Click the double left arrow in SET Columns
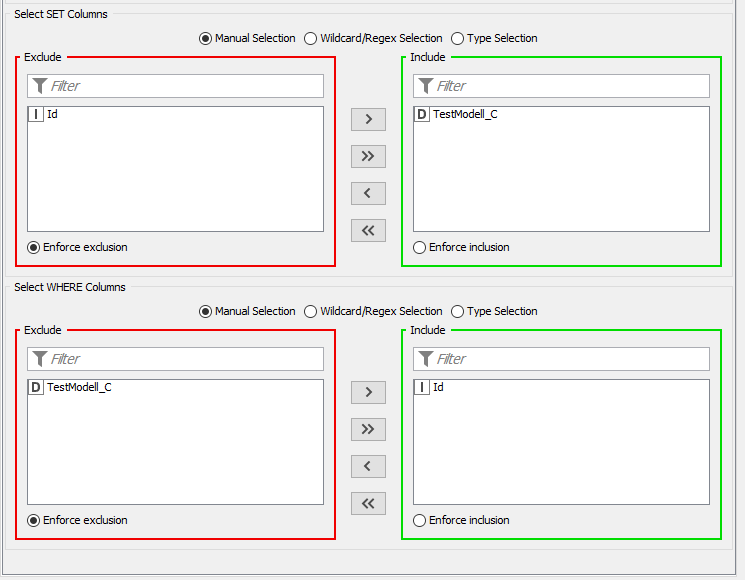 (368, 230)
